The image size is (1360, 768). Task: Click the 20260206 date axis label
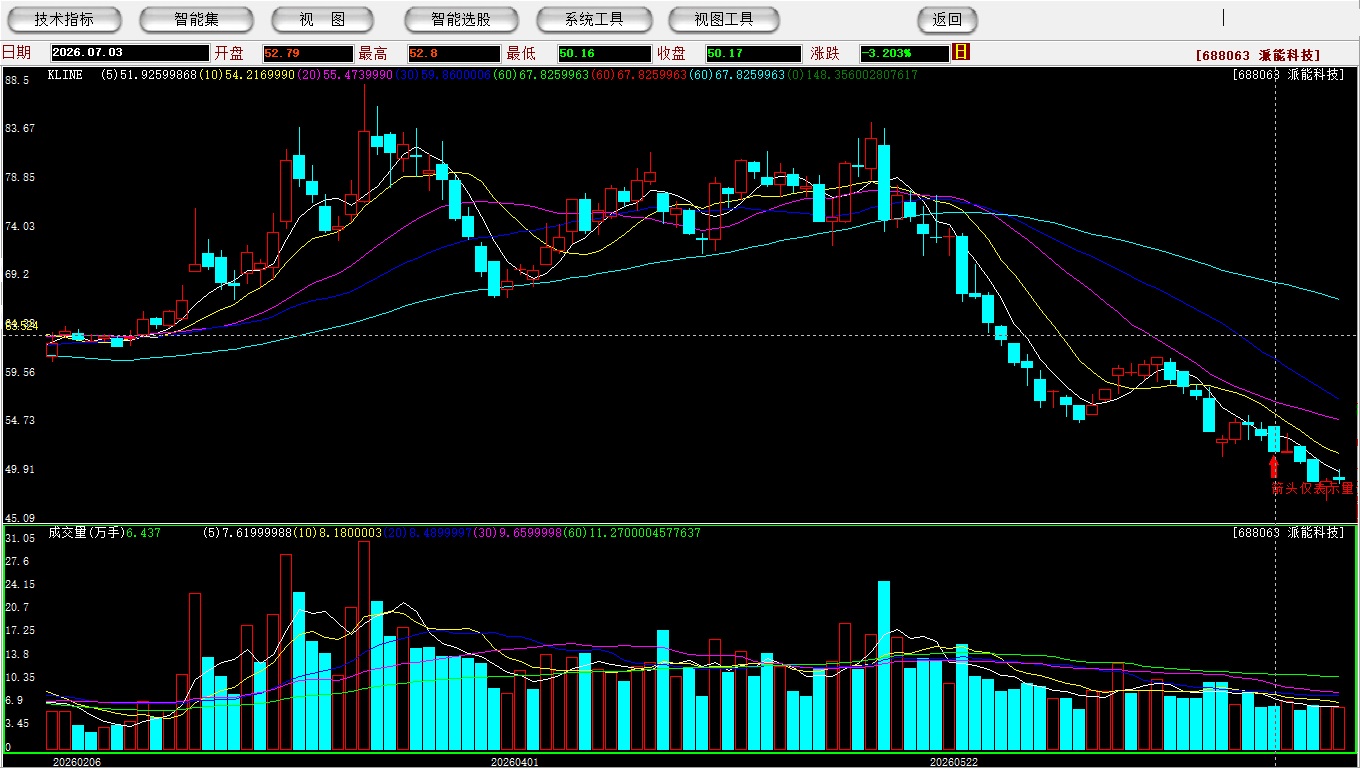pyautogui.click(x=76, y=761)
